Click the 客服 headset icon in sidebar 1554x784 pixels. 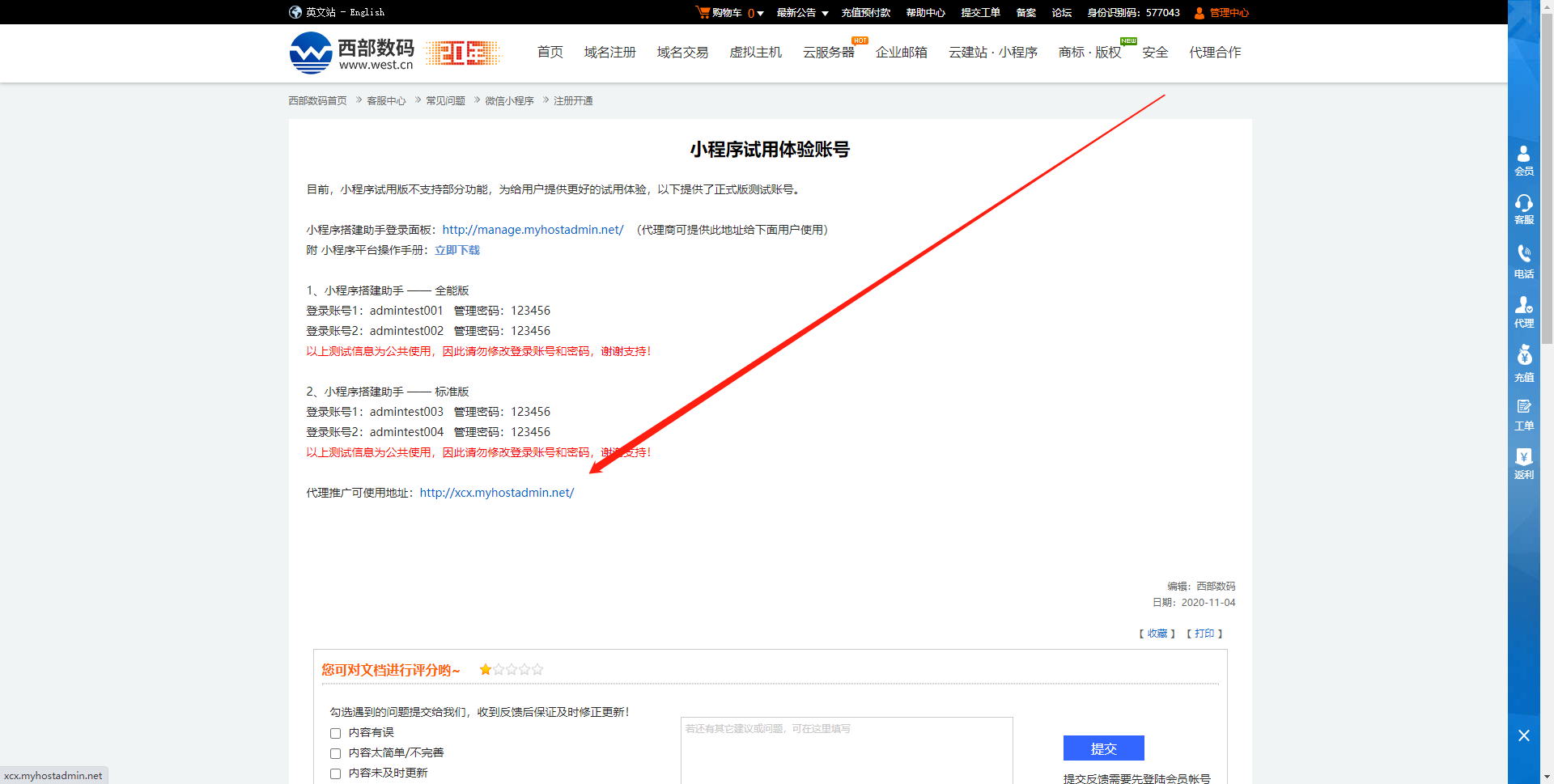pyautogui.click(x=1523, y=208)
